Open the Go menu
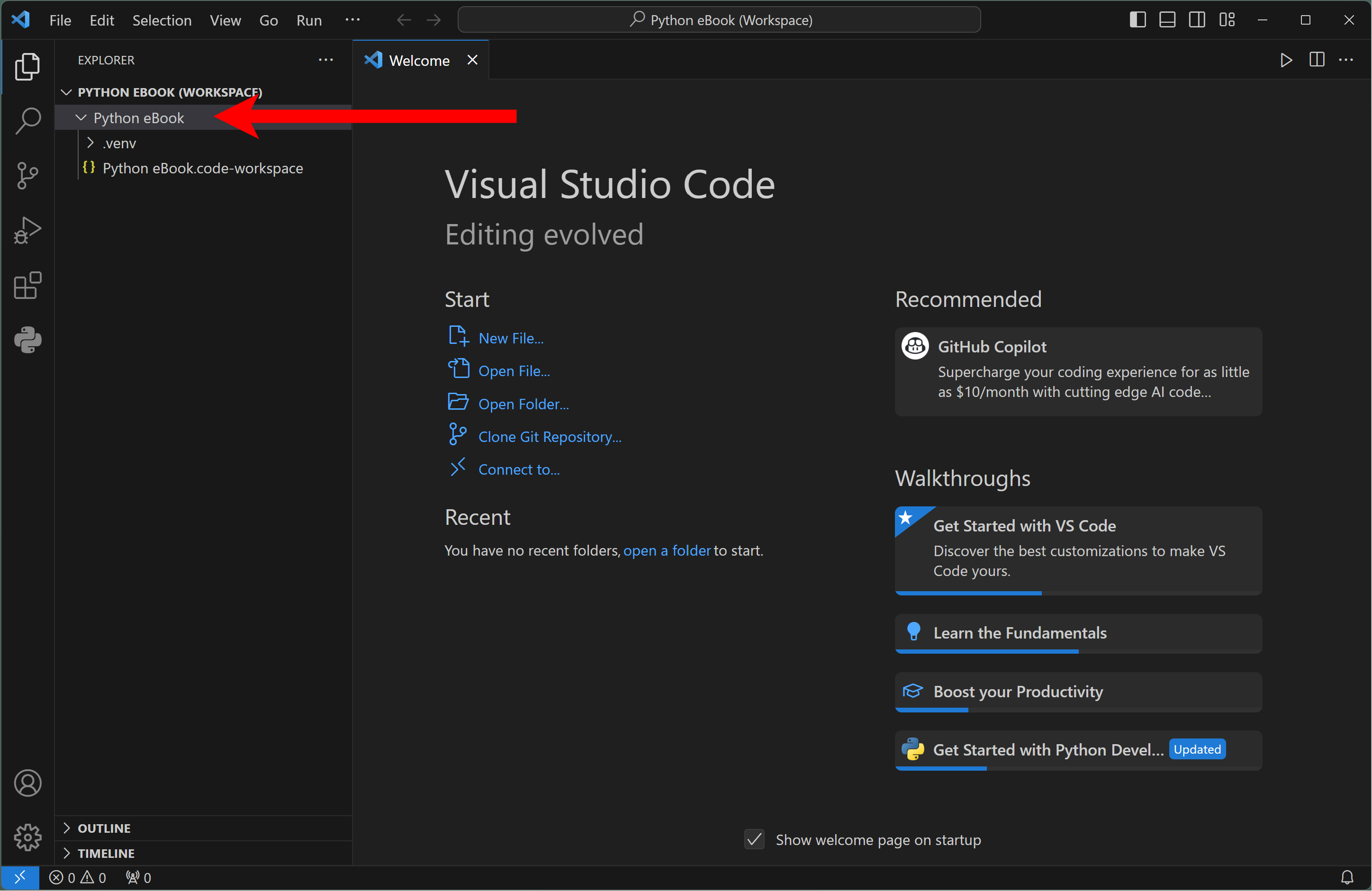Screen dimensions: 1372x891 pos(269,20)
